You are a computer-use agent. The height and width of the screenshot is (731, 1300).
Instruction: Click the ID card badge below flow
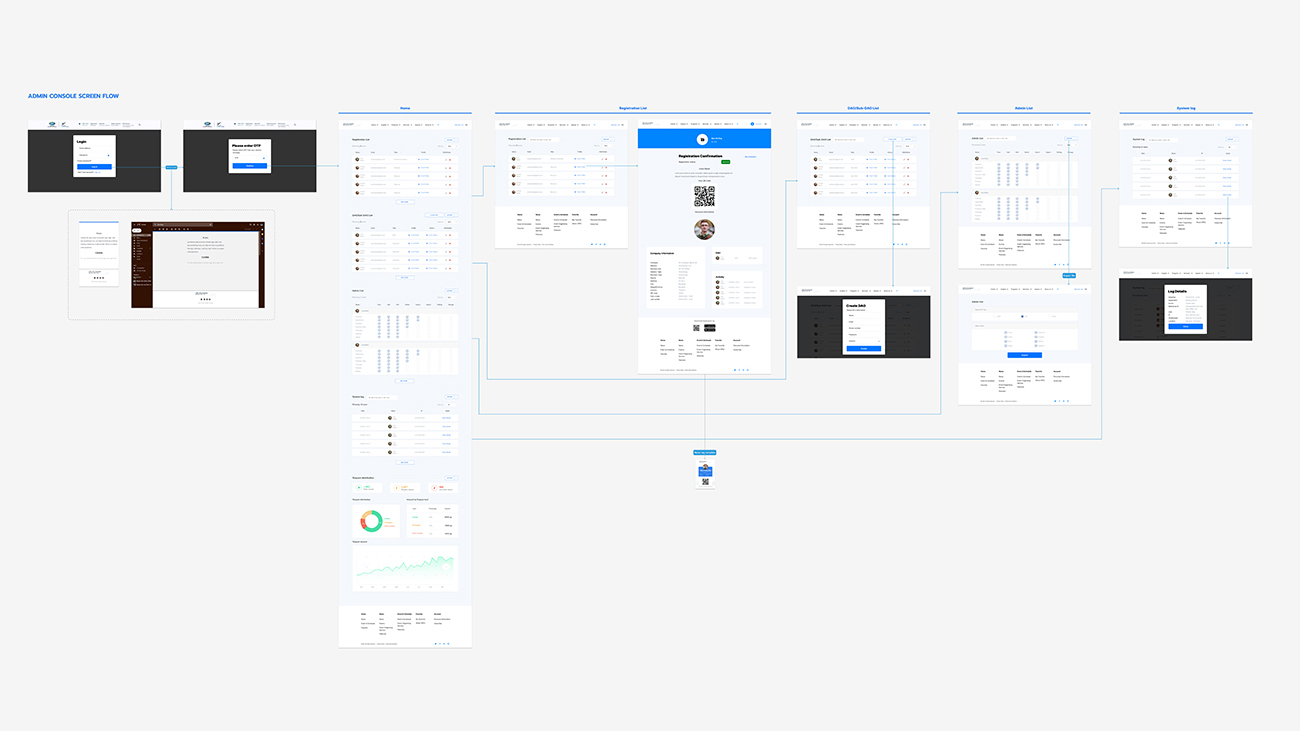705,474
